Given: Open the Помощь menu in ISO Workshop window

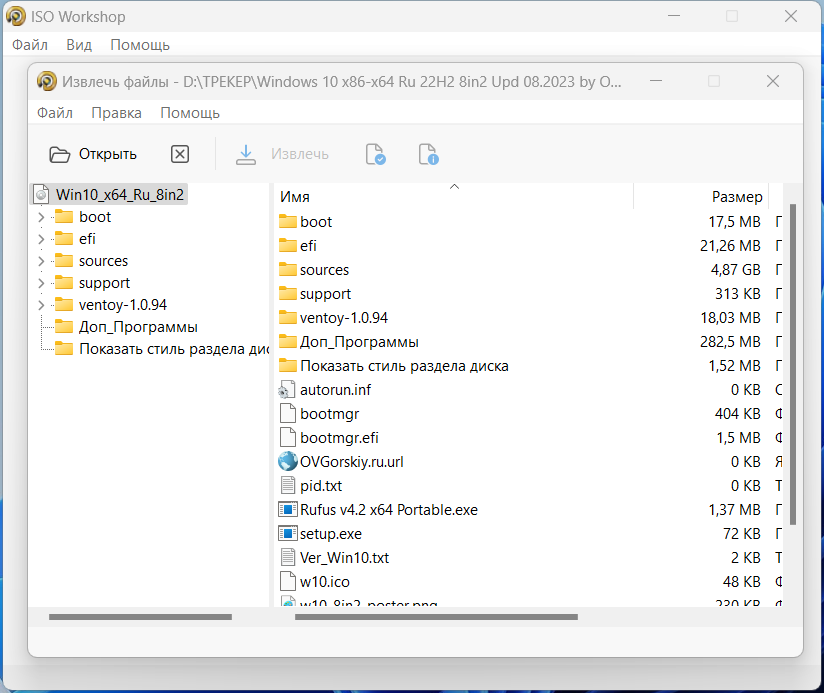Looking at the screenshot, I should pos(140,45).
